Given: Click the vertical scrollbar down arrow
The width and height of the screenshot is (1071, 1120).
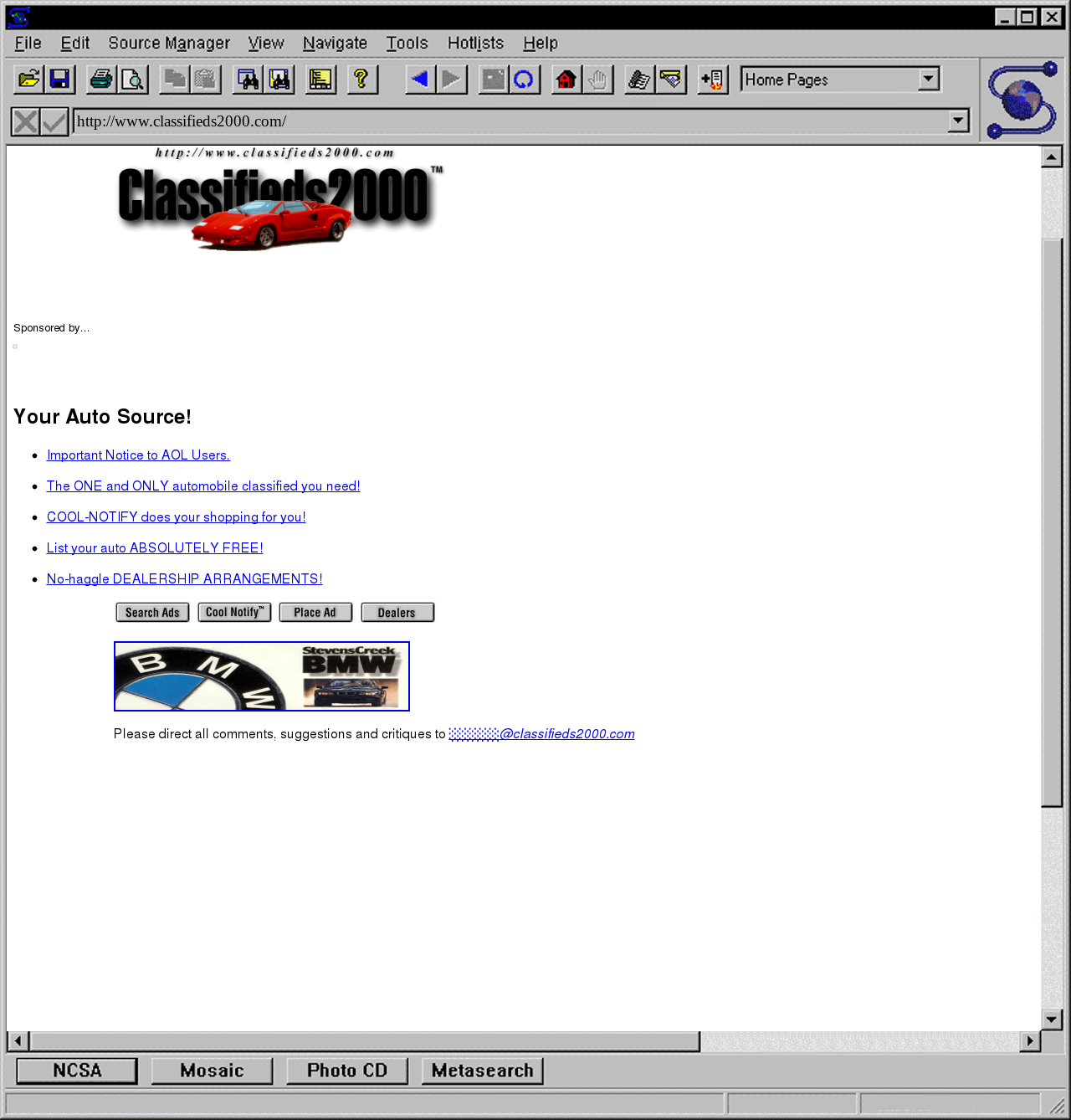Looking at the screenshot, I should pyautogui.click(x=1052, y=1019).
